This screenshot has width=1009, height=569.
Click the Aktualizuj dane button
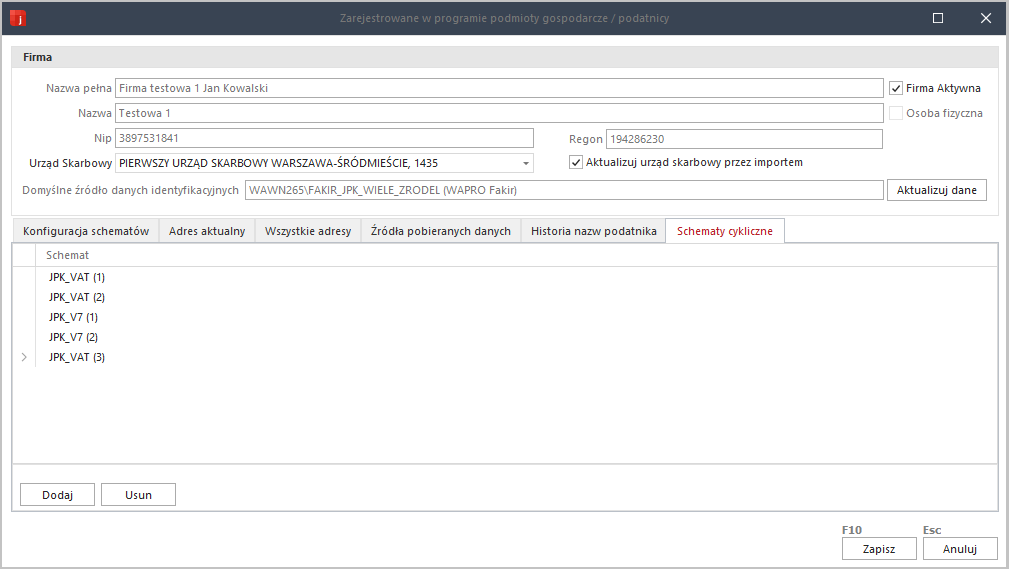(x=936, y=190)
